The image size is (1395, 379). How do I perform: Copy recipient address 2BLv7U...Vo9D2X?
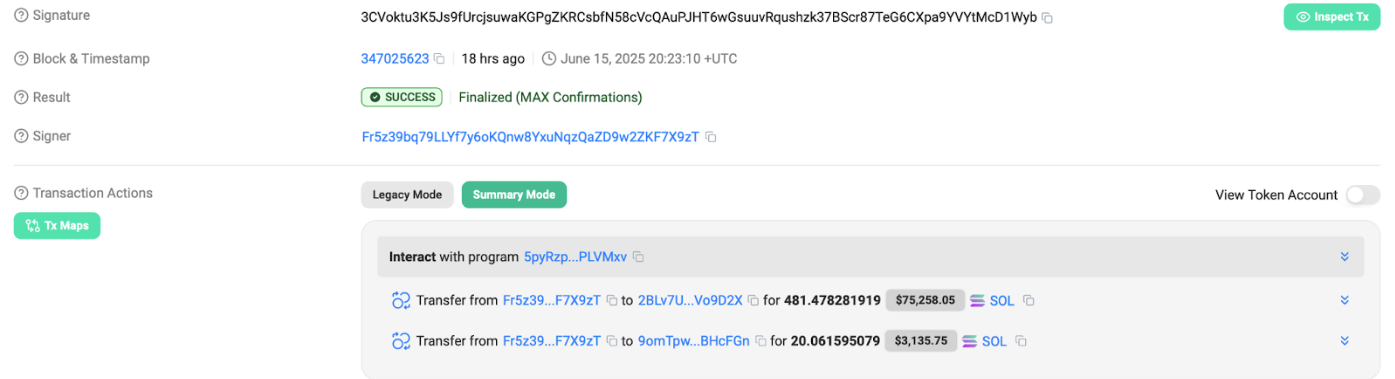[x=754, y=300]
